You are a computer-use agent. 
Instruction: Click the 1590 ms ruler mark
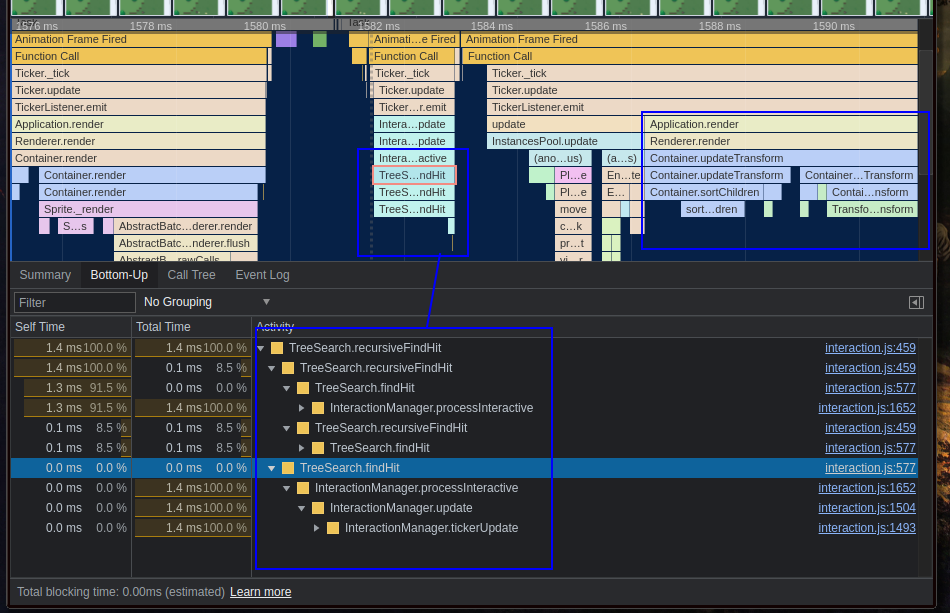tap(834, 26)
